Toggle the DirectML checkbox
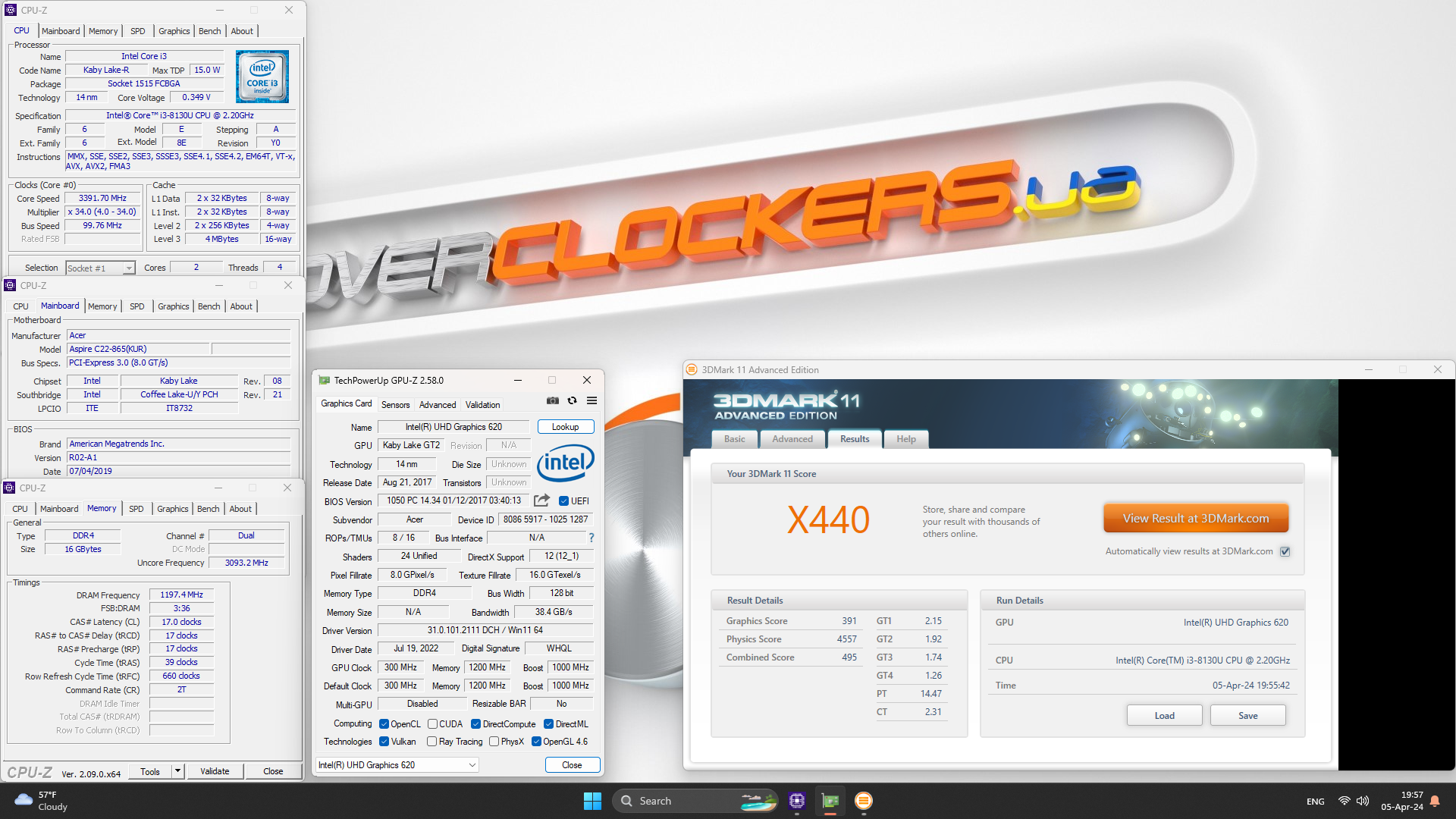Image resolution: width=1456 pixels, height=819 pixels. (x=548, y=724)
